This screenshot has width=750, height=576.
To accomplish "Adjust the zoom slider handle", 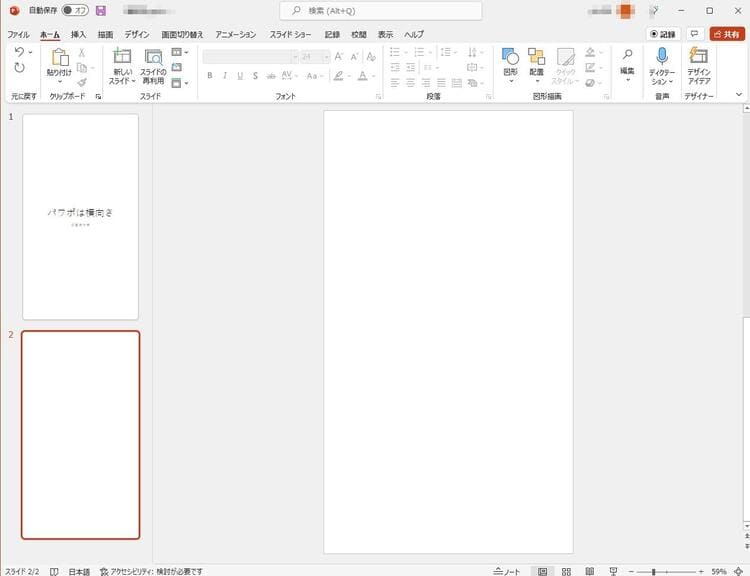I will 653,571.
